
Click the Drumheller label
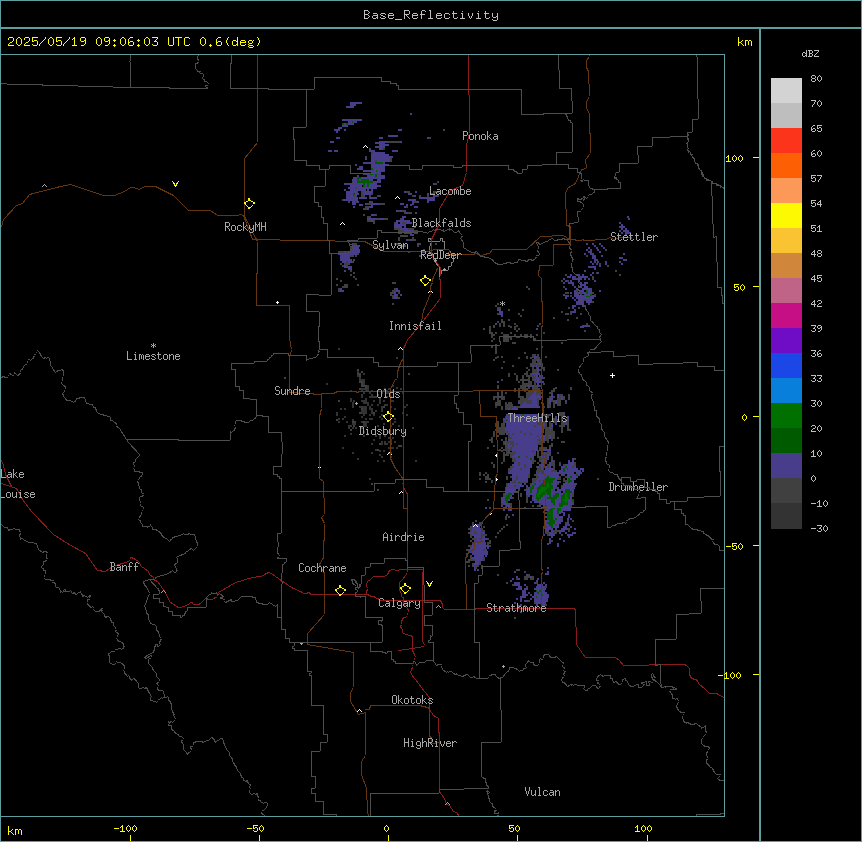pyautogui.click(x=638, y=487)
